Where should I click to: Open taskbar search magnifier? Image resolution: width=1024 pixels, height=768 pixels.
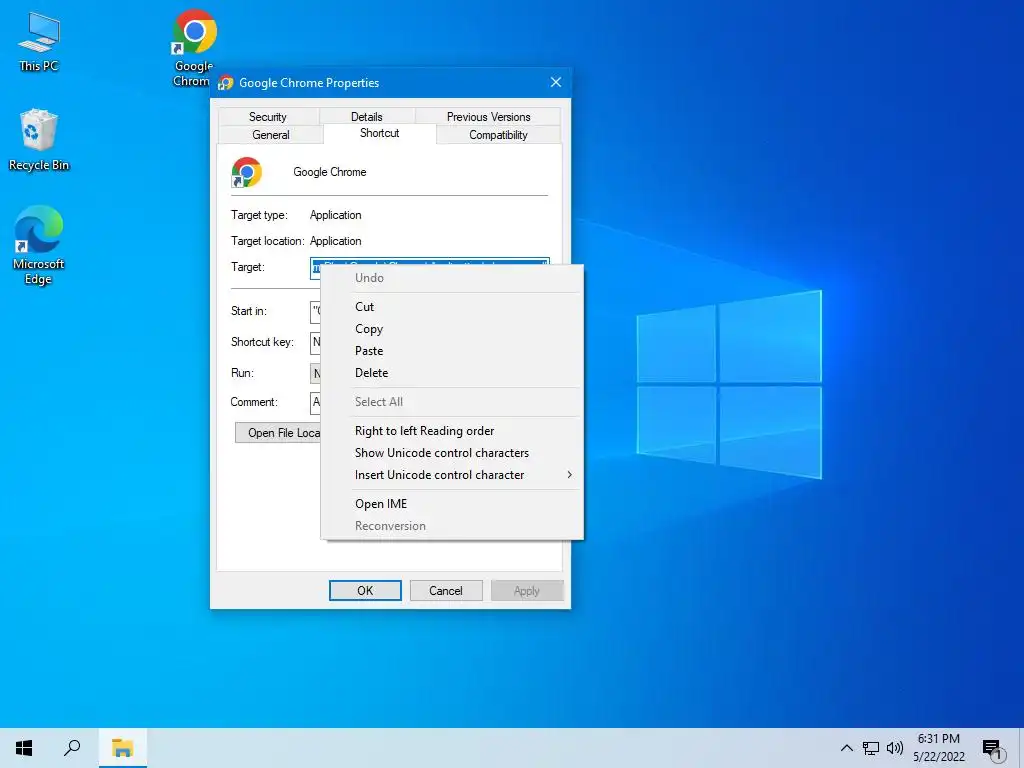(72, 748)
